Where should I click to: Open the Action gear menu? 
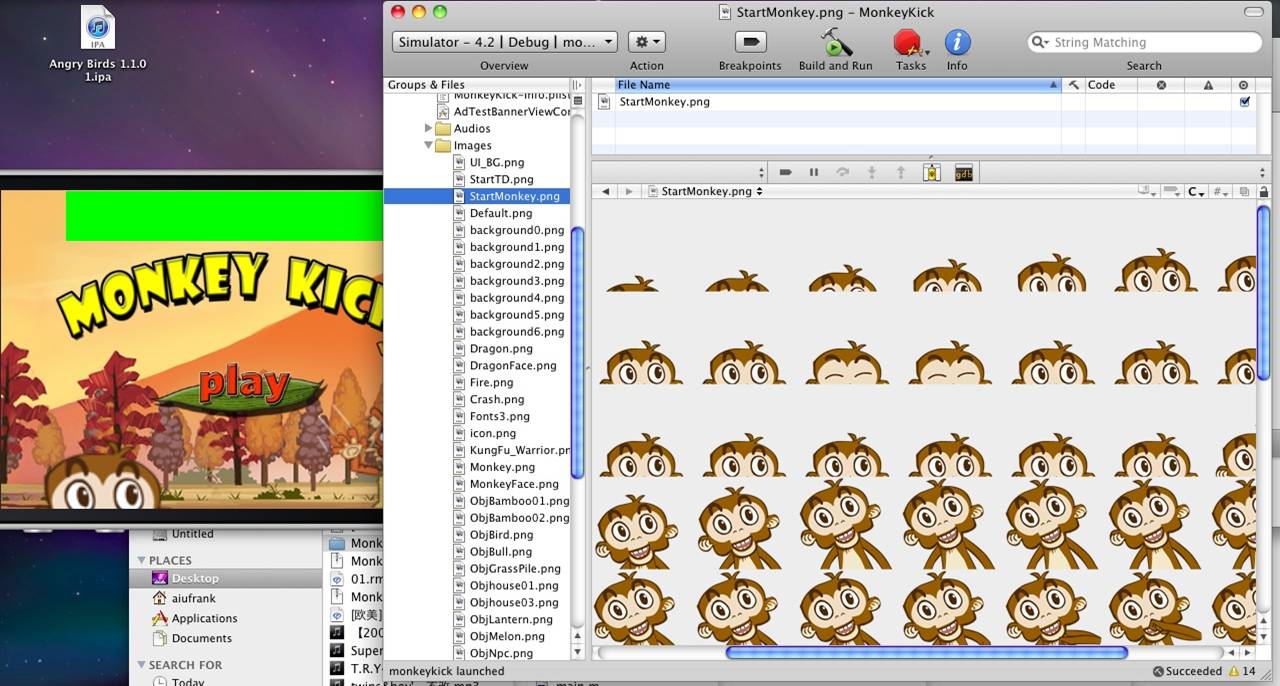(646, 42)
